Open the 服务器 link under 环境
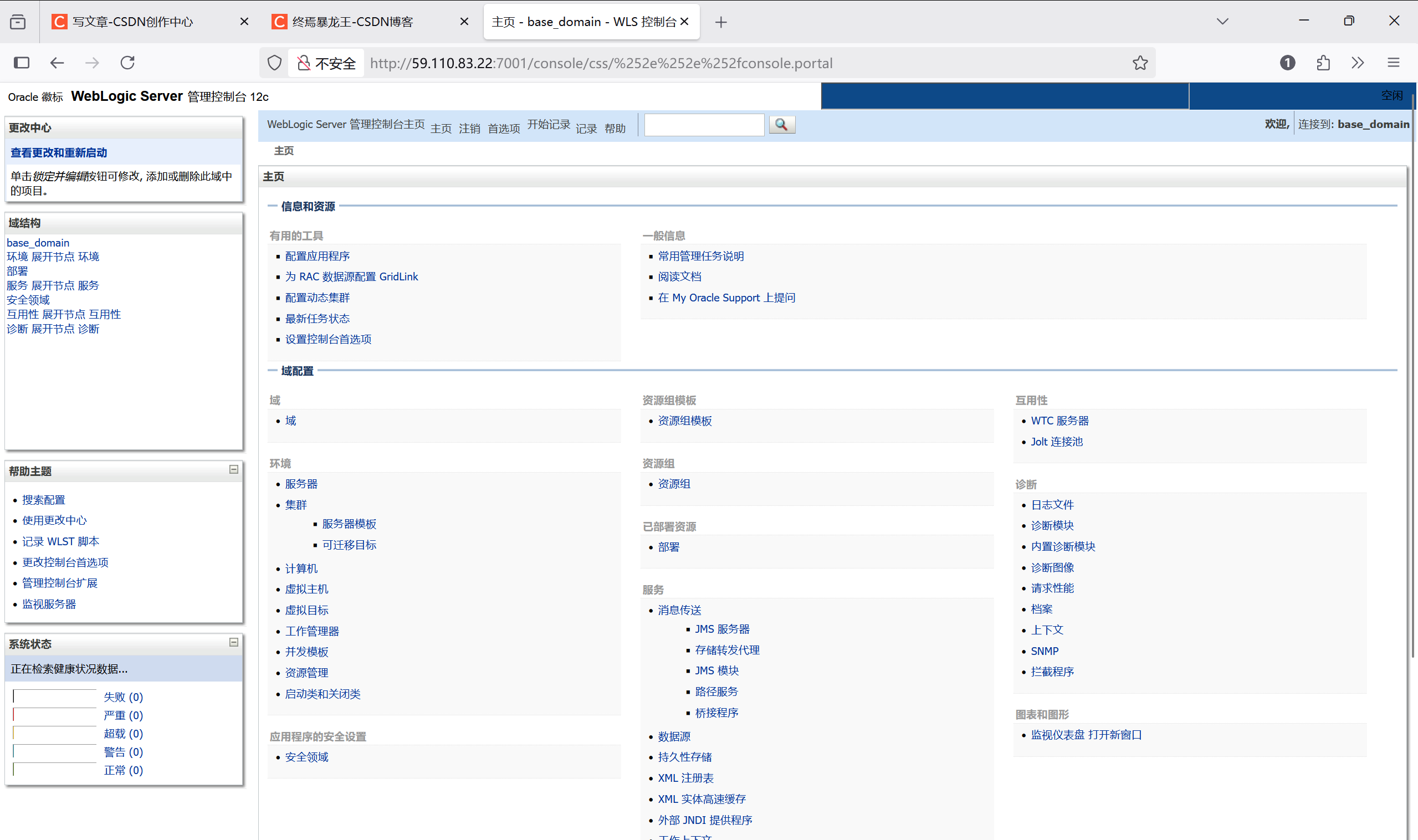Viewport: 1418px width, 840px height. coord(301,484)
